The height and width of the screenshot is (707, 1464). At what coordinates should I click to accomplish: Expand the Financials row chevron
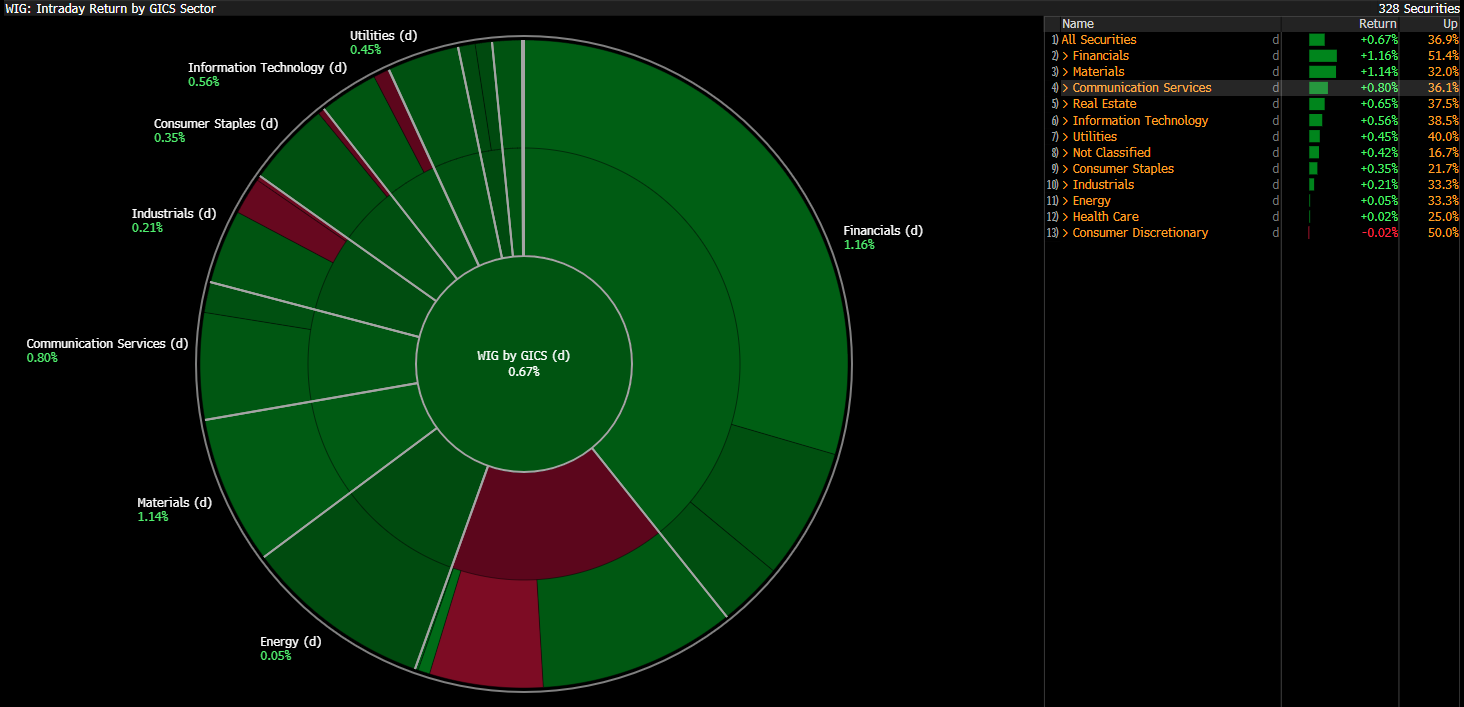(x=1066, y=56)
